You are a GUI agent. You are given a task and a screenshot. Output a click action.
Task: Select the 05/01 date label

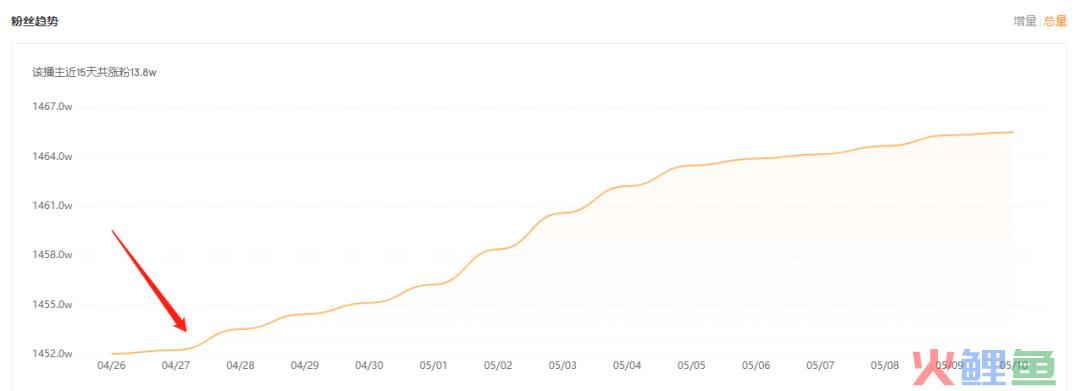434,365
